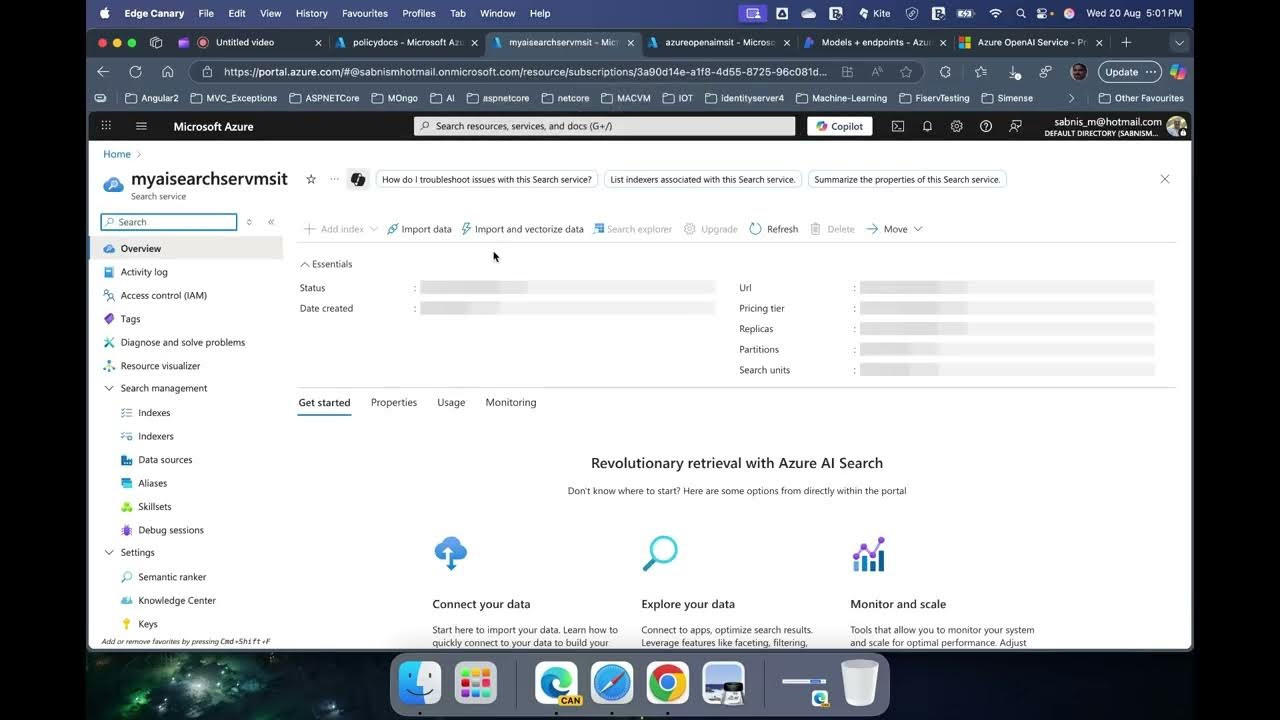Viewport: 1280px width, 720px height.
Task: Click List indexers associated with this Search service
Action: click(x=702, y=179)
